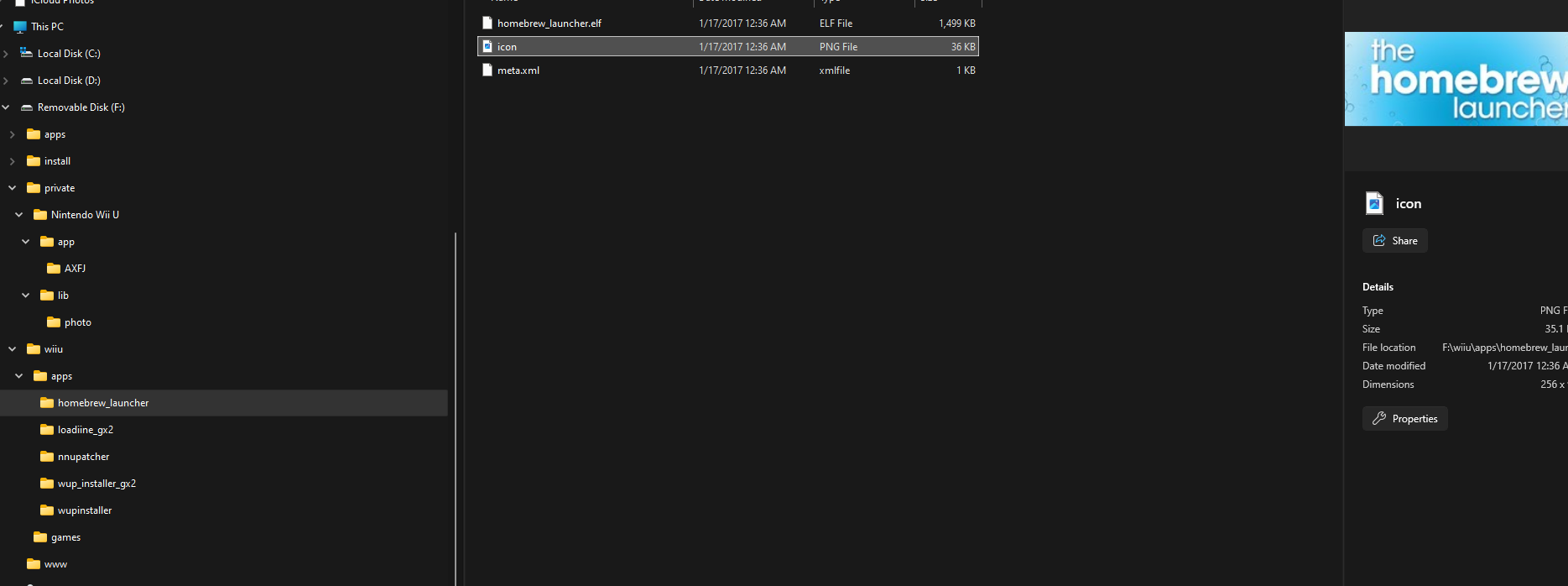Click the wup_installer_gx2 folder icon
This screenshot has height=586, width=1568.
(x=47, y=483)
